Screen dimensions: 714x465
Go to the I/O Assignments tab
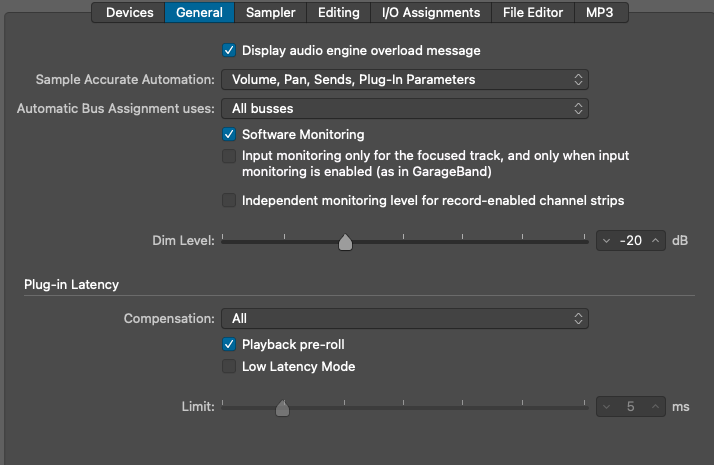(431, 13)
